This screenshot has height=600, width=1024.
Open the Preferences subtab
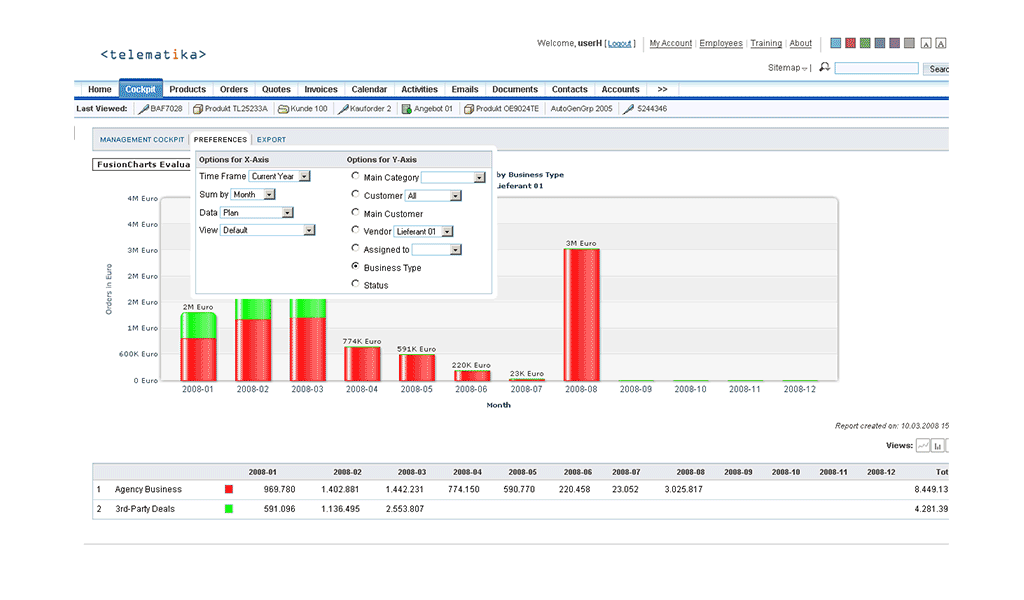[220, 140]
